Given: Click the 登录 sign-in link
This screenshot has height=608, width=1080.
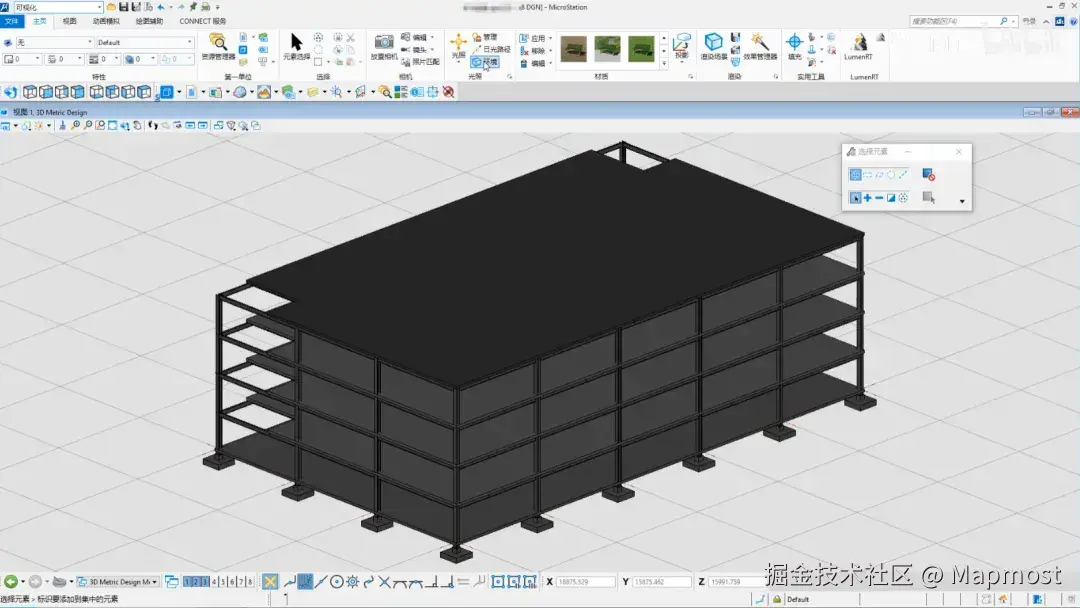Looking at the screenshot, I should coord(1029,21).
